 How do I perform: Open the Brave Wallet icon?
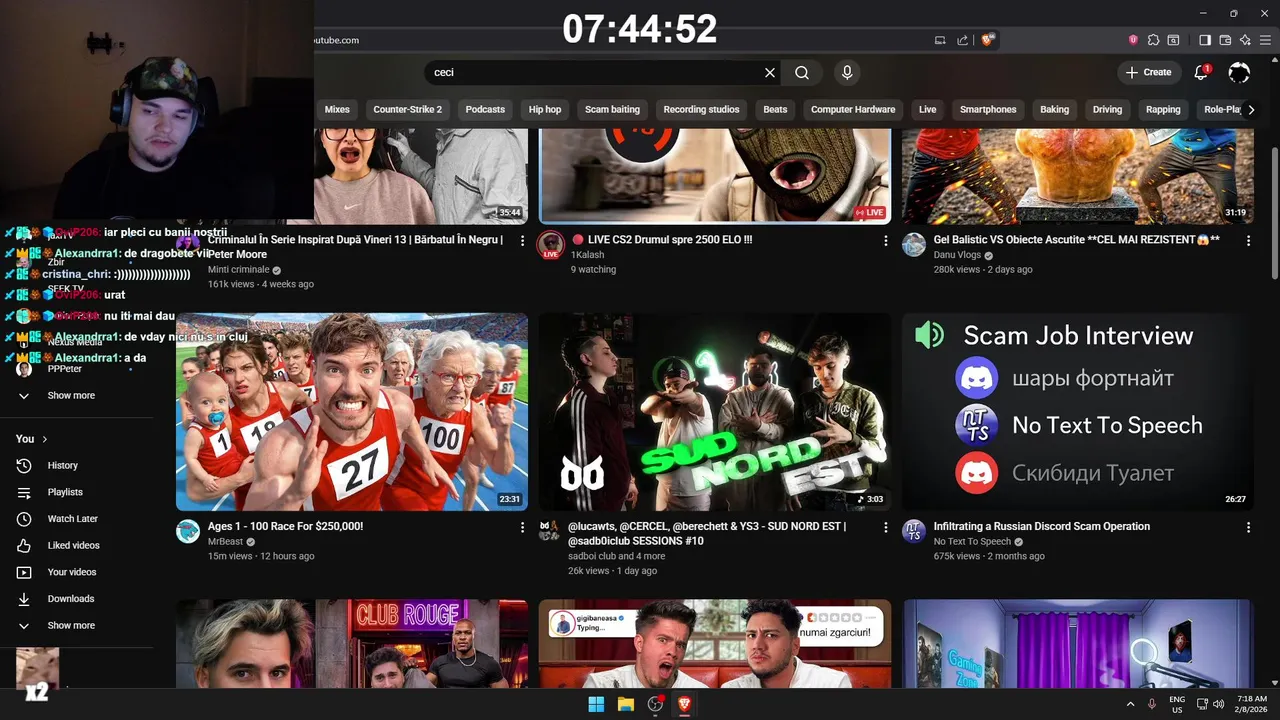(x=1225, y=40)
